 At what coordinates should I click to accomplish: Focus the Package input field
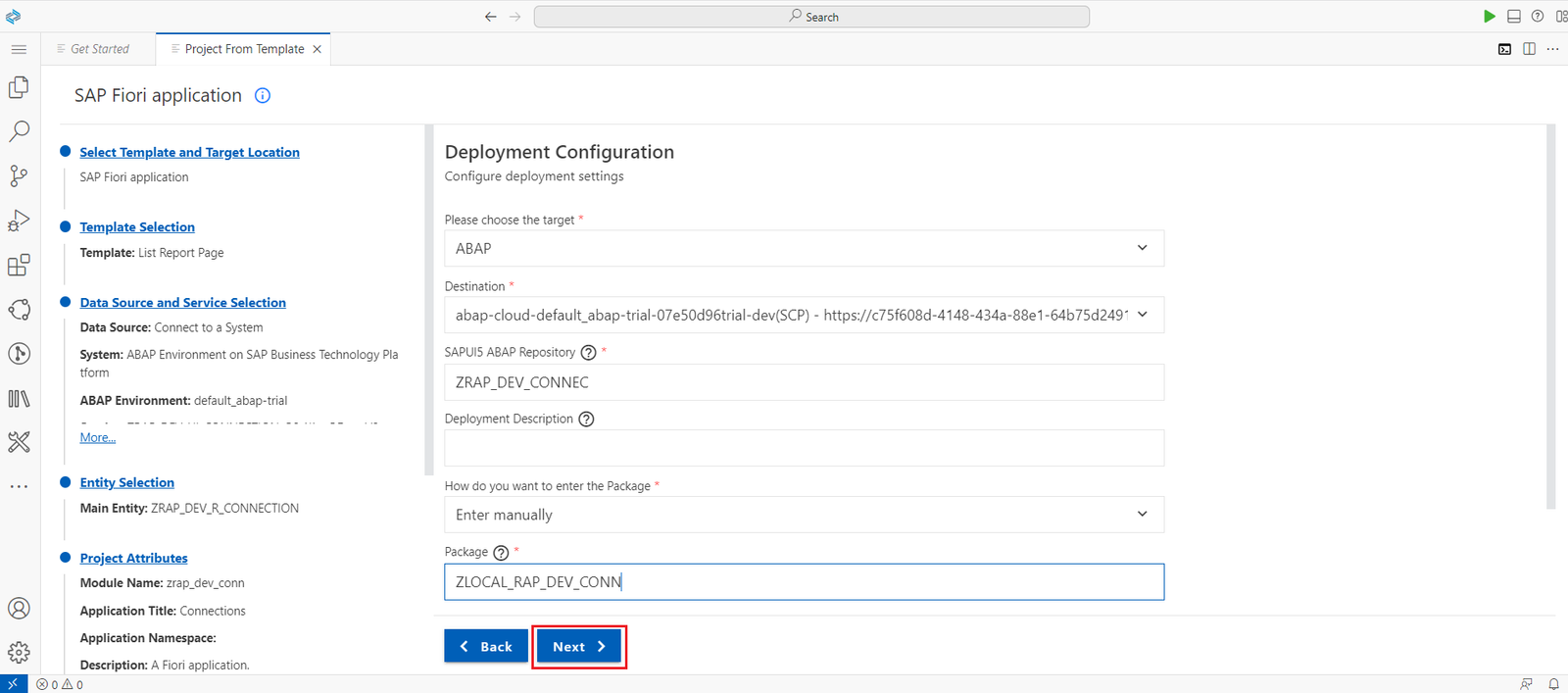click(x=804, y=581)
